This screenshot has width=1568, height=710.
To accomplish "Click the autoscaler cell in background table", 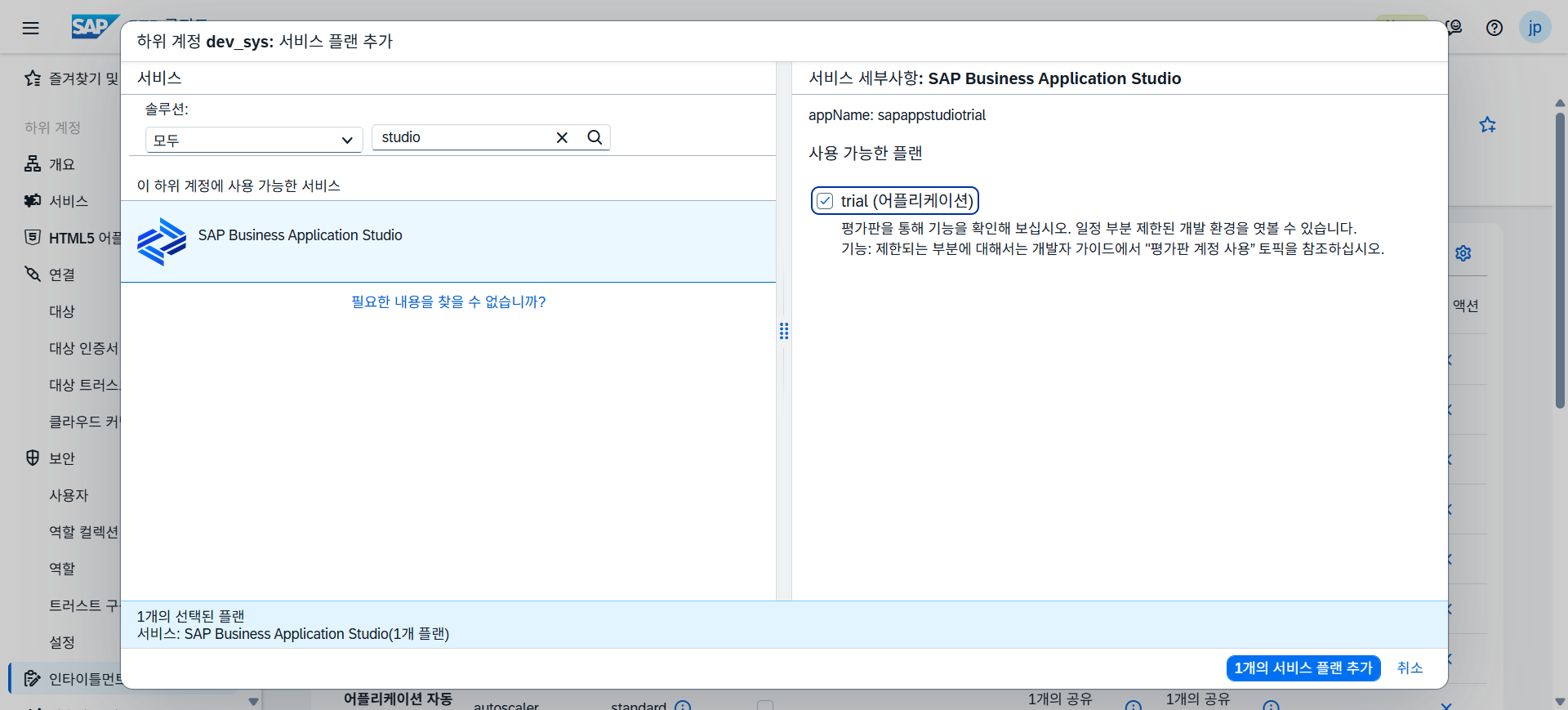I will (506, 705).
